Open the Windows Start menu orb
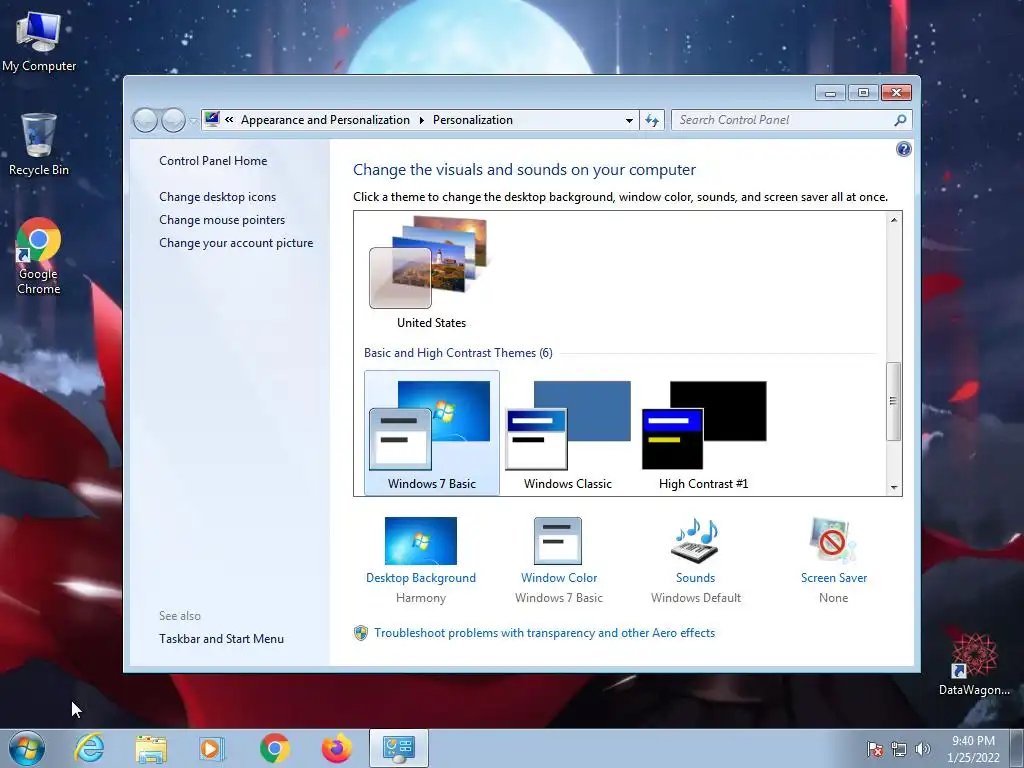This screenshot has height=768, width=1024. [x=27, y=748]
